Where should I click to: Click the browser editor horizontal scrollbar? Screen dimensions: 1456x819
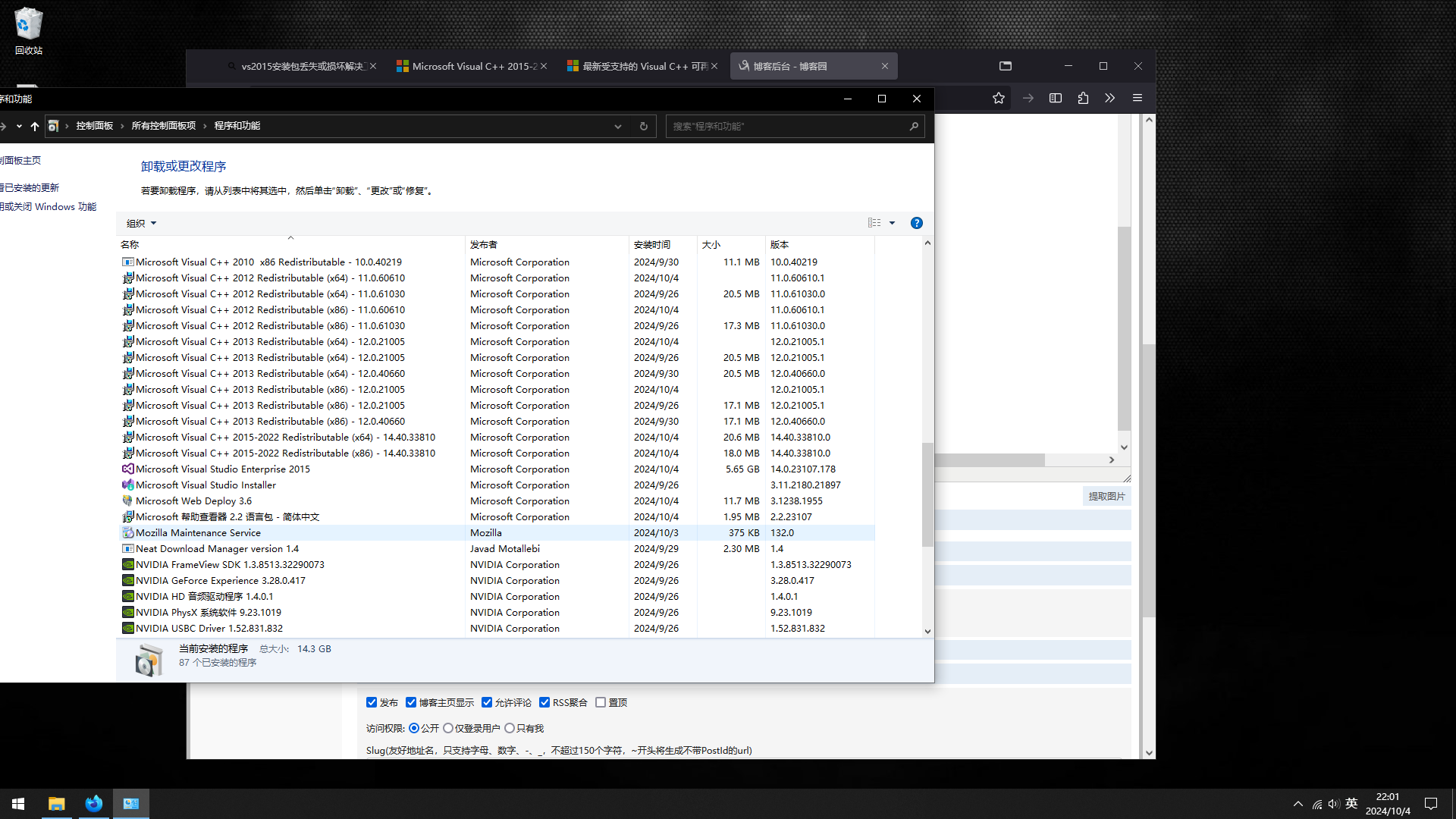990,460
